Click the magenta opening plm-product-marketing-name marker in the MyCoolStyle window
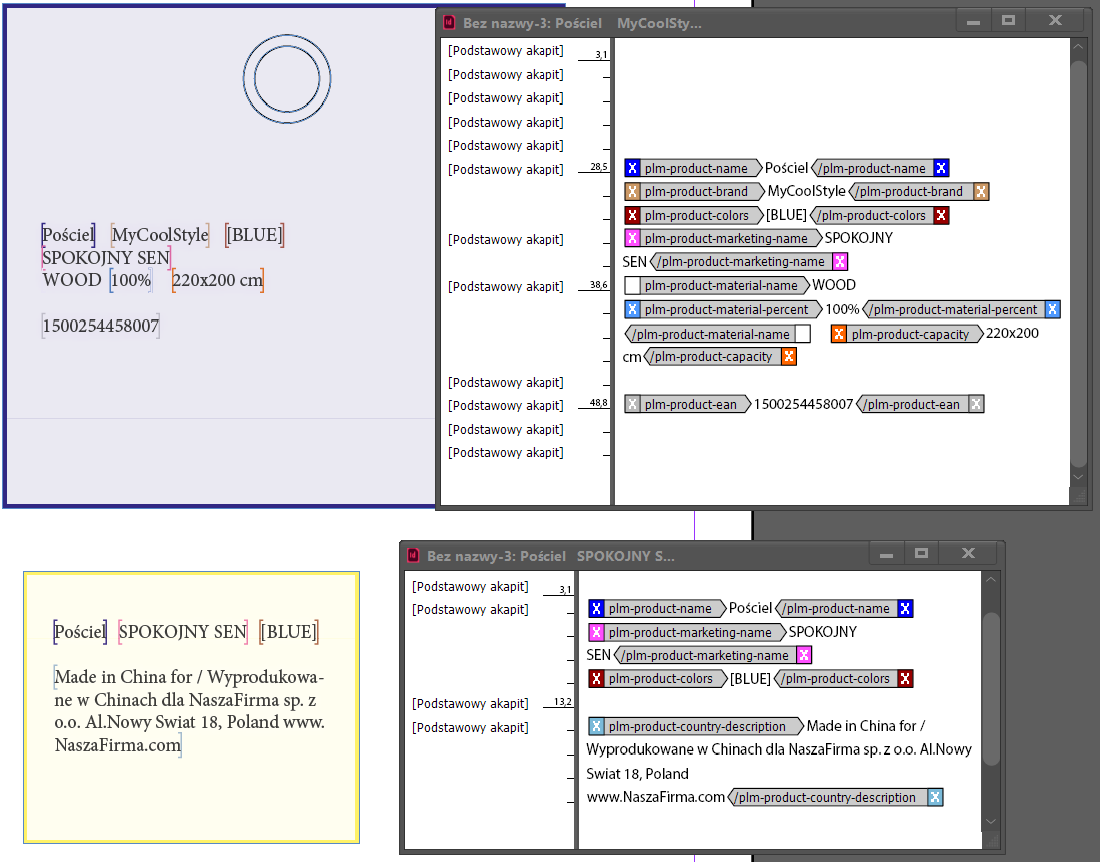1100x864 pixels. tap(723, 238)
